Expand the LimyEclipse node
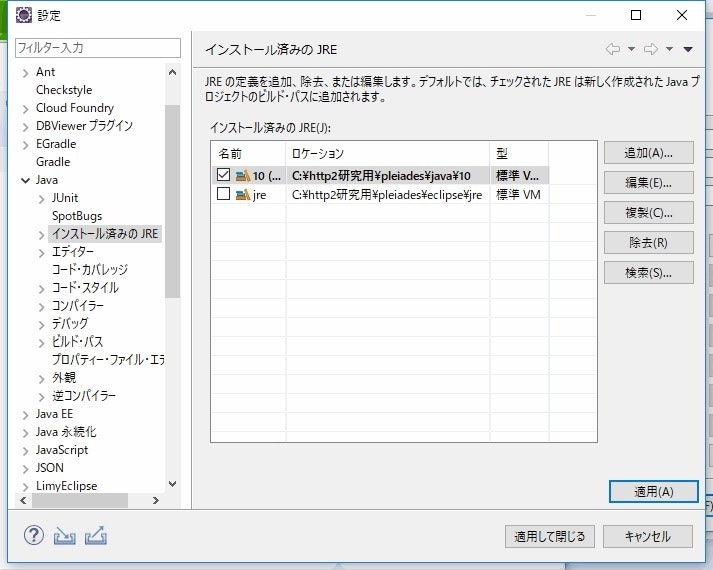713x570 pixels. pos(25,487)
